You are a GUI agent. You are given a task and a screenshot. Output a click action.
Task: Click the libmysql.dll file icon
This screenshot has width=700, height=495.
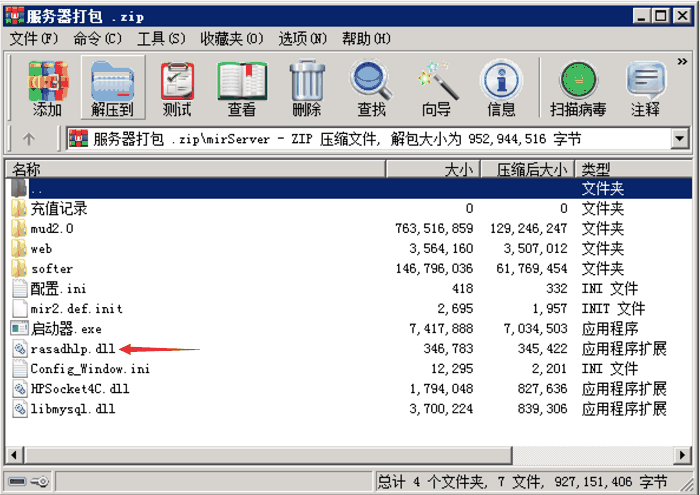tap(19, 409)
